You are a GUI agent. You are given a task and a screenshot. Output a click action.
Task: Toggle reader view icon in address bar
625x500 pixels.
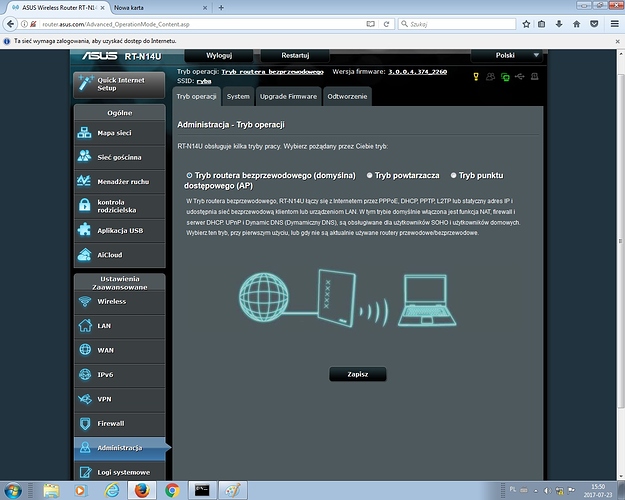pos(370,24)
